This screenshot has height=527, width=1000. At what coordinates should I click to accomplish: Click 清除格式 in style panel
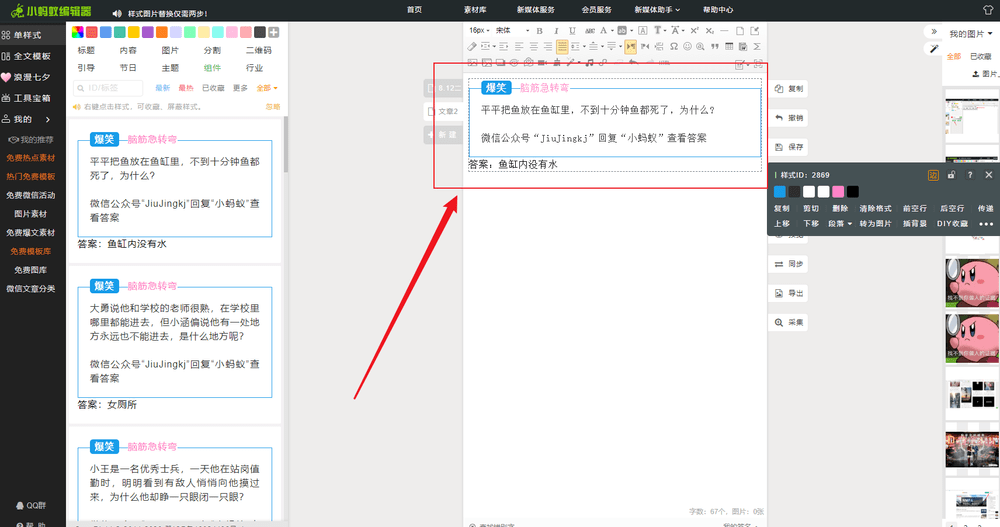pos(876,209)
